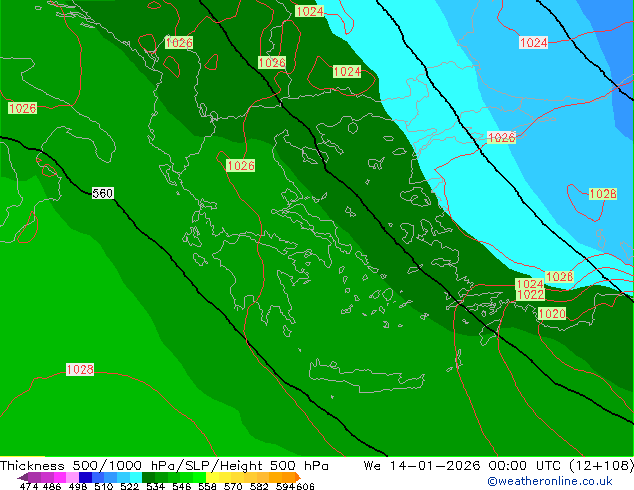Select the cyan legend swatch before 534

135,477
